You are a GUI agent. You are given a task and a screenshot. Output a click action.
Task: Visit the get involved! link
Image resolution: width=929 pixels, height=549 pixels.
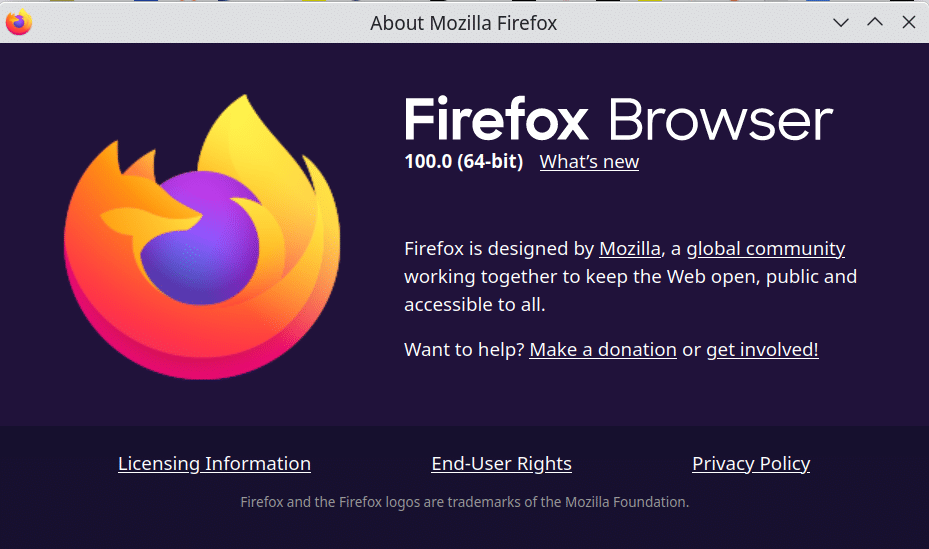point(763,350)
